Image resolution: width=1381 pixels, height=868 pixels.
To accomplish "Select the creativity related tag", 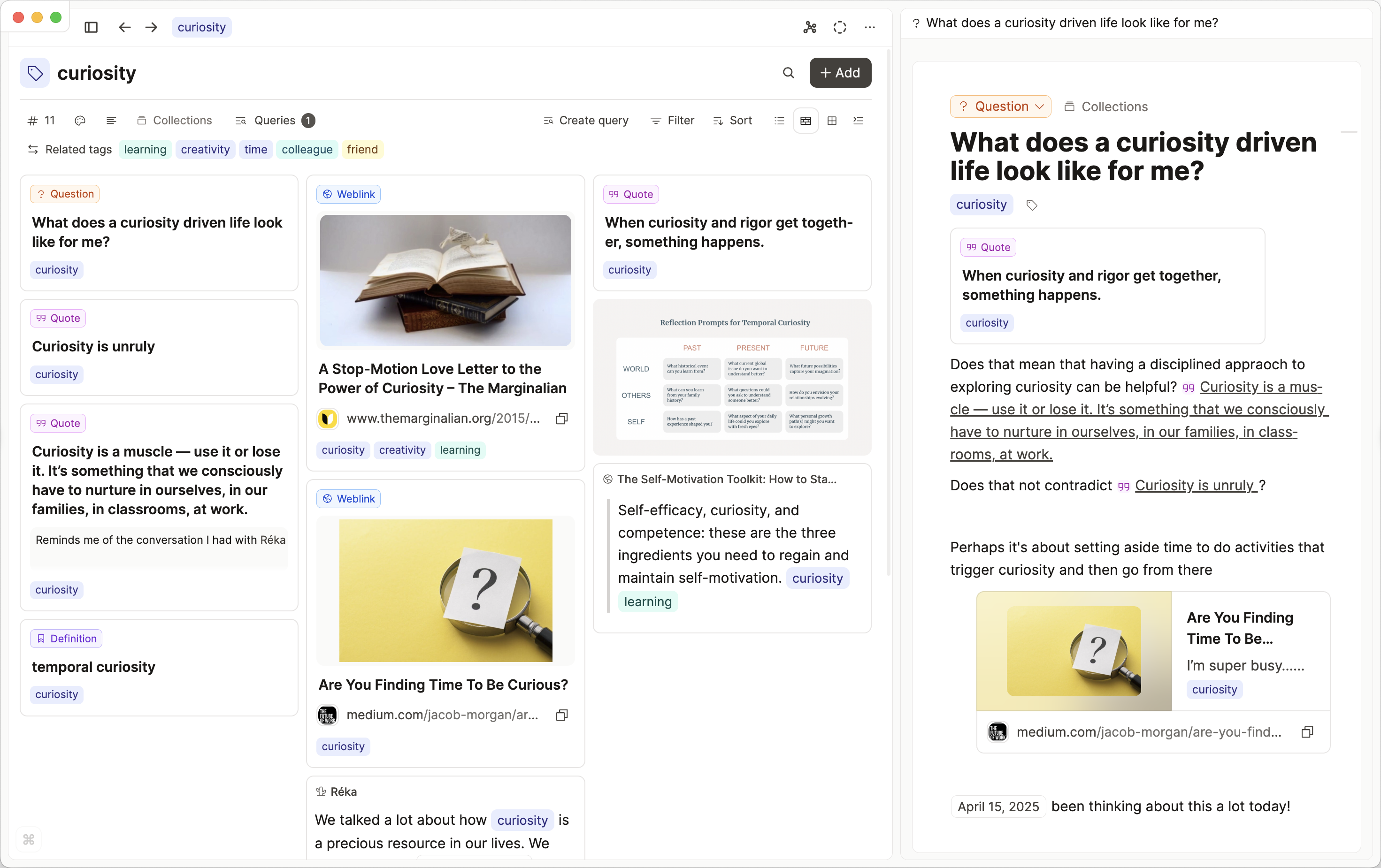I will (205, 150).
